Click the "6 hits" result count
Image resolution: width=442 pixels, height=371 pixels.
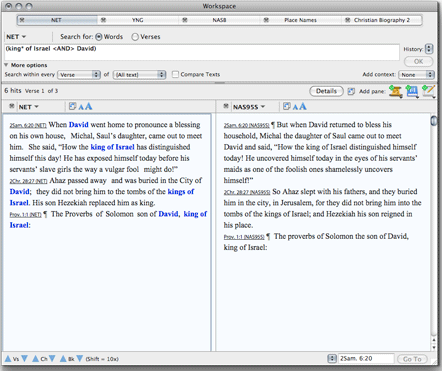pyautogui.click(x=13, y=91)
